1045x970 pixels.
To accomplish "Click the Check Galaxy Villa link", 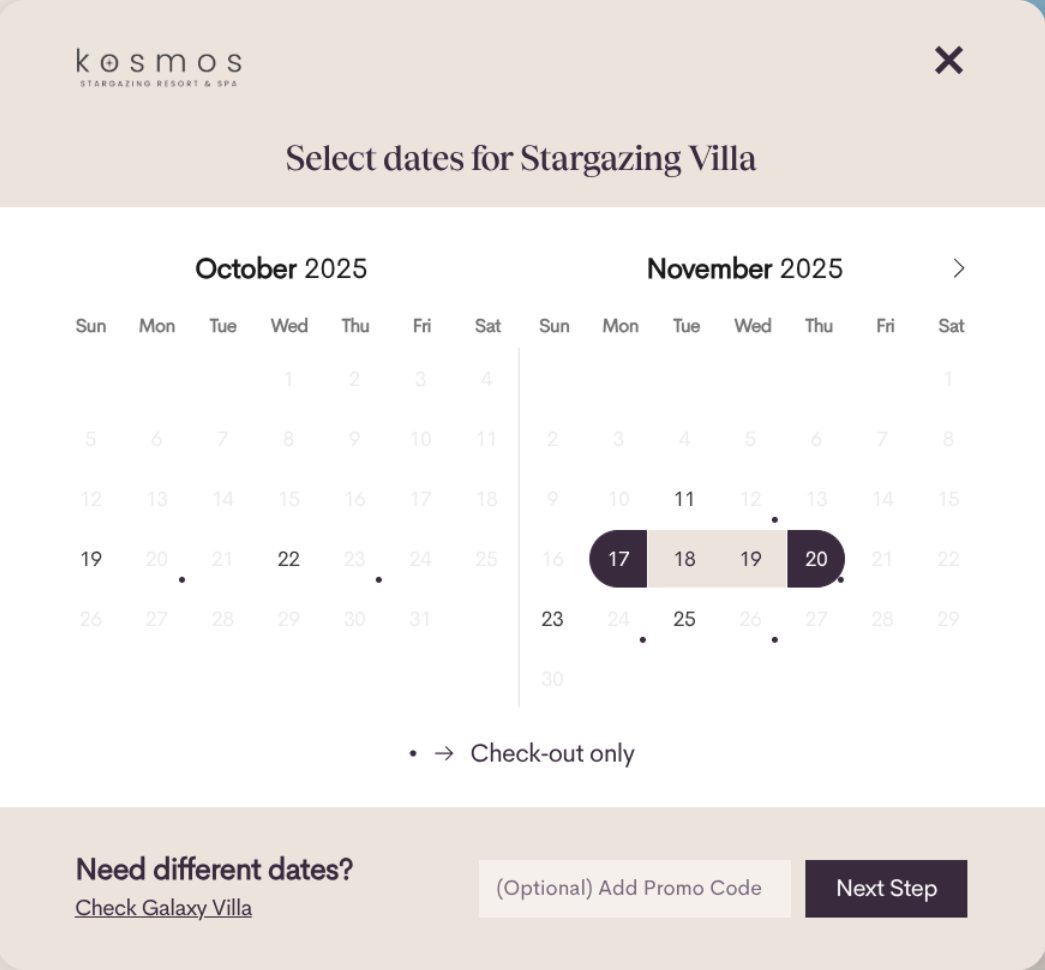I will point(163,908).
